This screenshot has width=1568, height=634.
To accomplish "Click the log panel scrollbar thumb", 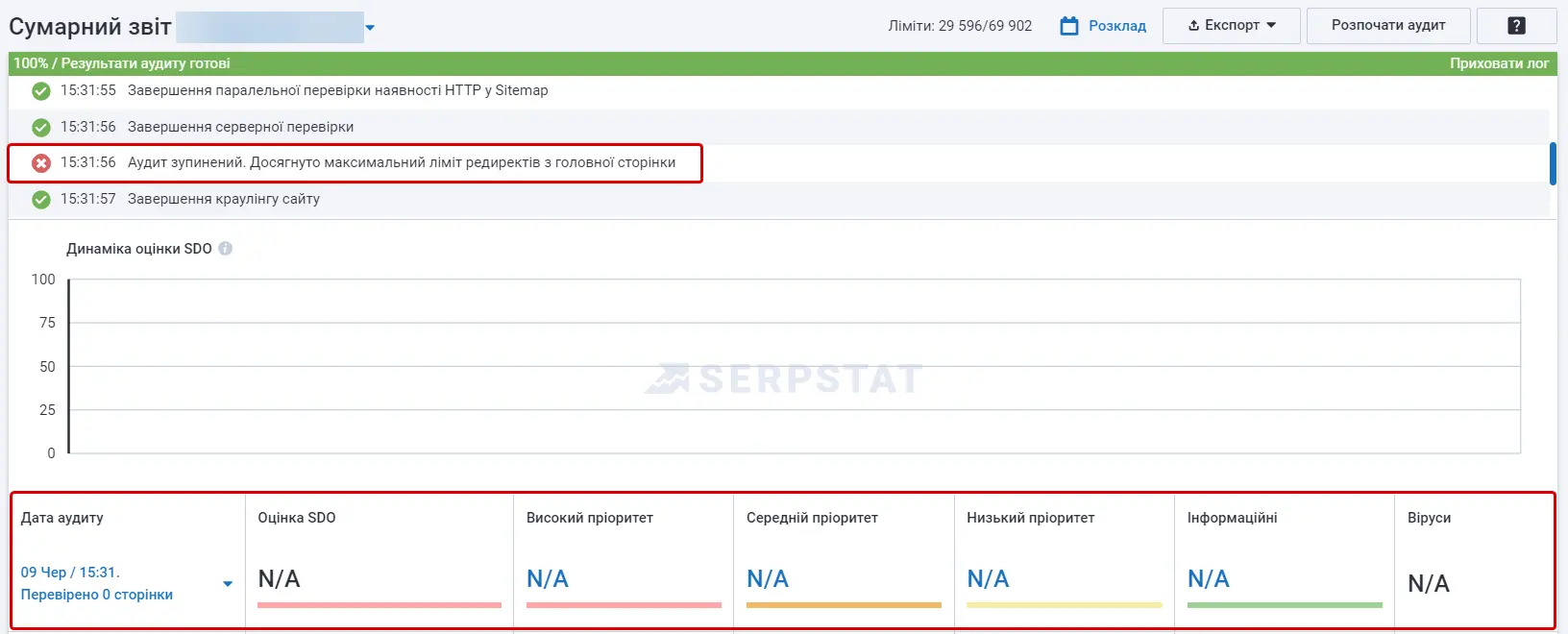I will click(1553, 163).
